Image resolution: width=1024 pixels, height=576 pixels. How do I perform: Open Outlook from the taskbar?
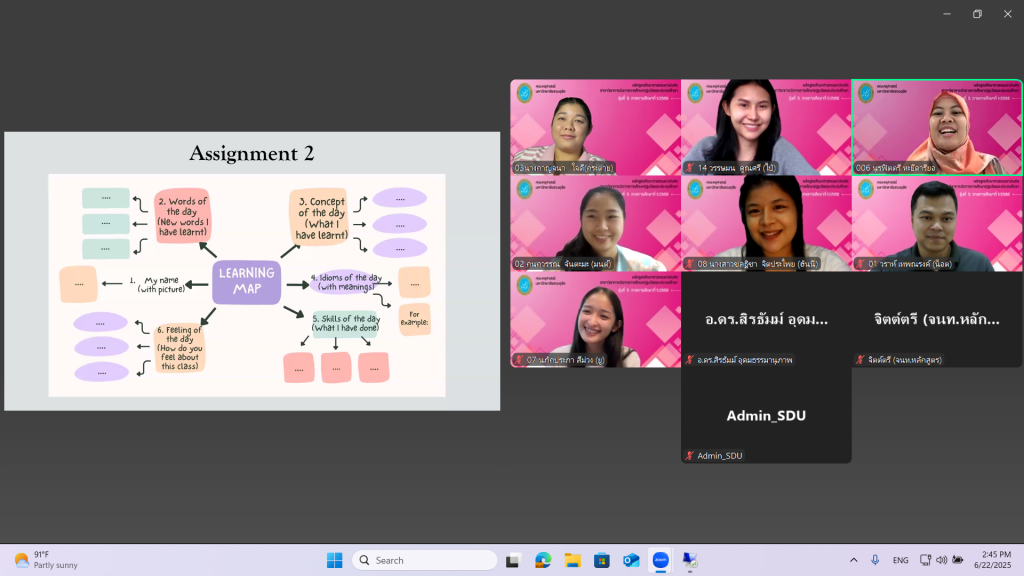click(x=631, y=560)
